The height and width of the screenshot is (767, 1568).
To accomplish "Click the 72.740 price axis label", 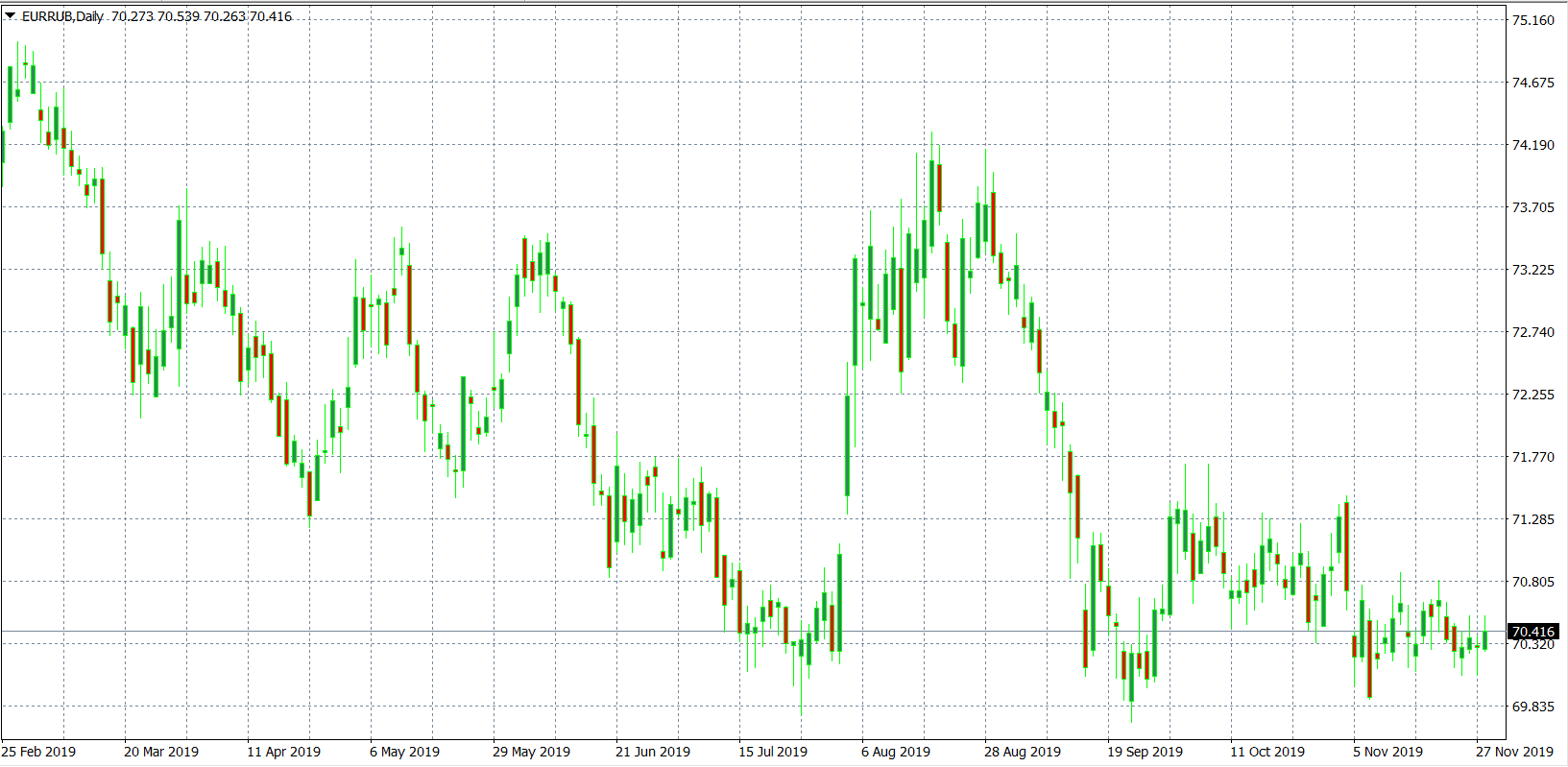I will [x=1533, y=332].
